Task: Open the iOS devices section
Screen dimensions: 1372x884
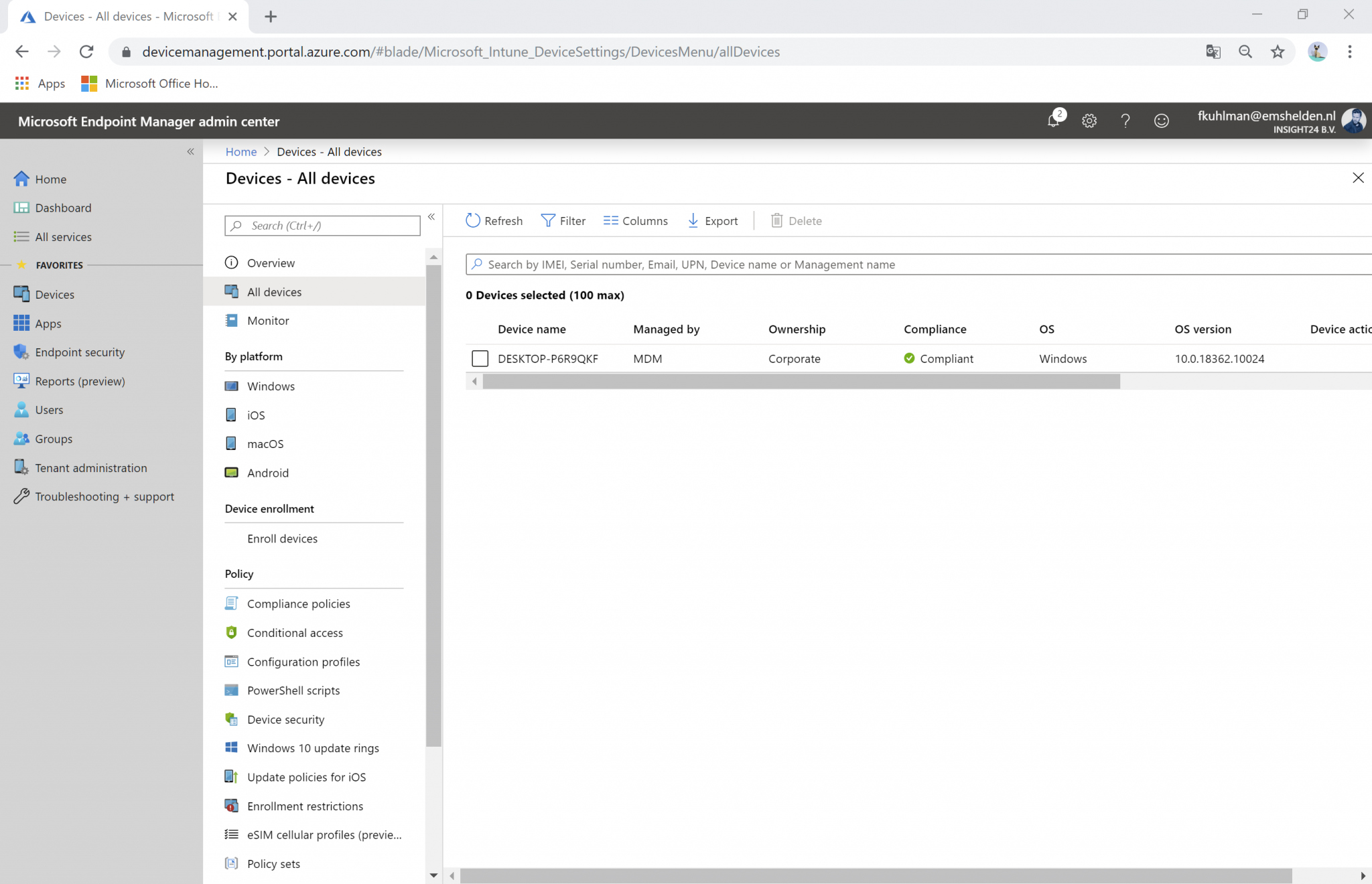Action: coord(255,415)
